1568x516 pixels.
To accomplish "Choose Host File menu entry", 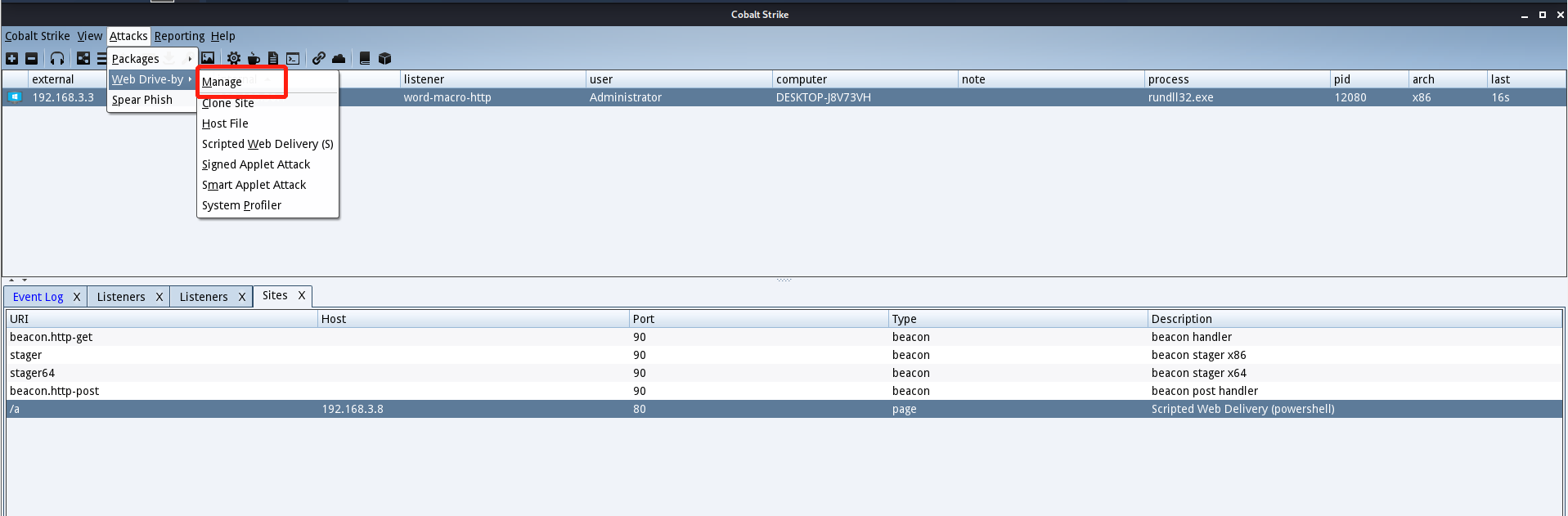I will [x=268, y=123].
